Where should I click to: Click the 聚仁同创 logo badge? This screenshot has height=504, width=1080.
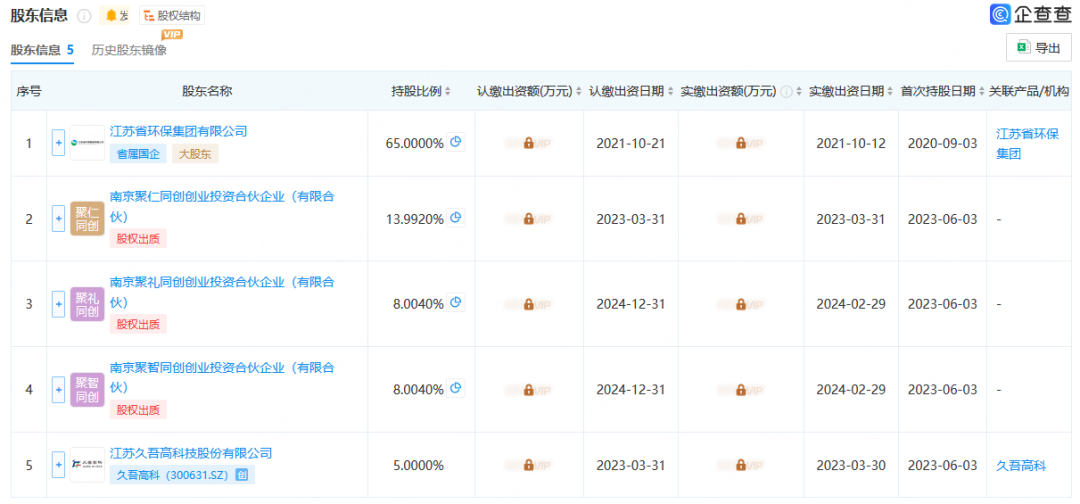tap(87, 219)
